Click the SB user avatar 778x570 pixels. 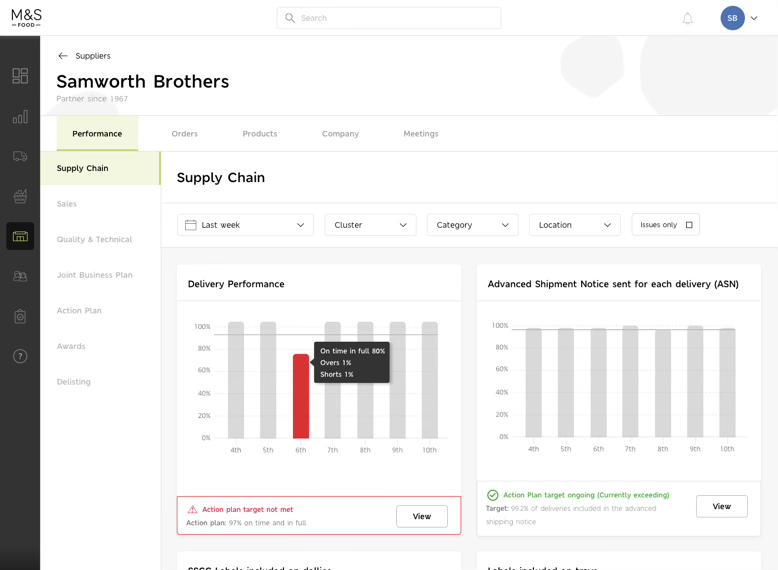tap(732, 18)
